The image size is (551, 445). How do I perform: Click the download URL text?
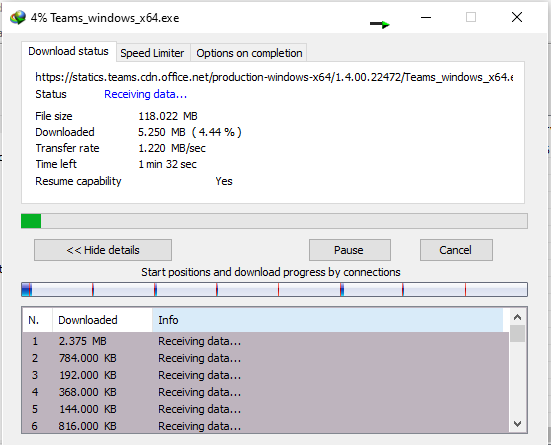(274, 77)
